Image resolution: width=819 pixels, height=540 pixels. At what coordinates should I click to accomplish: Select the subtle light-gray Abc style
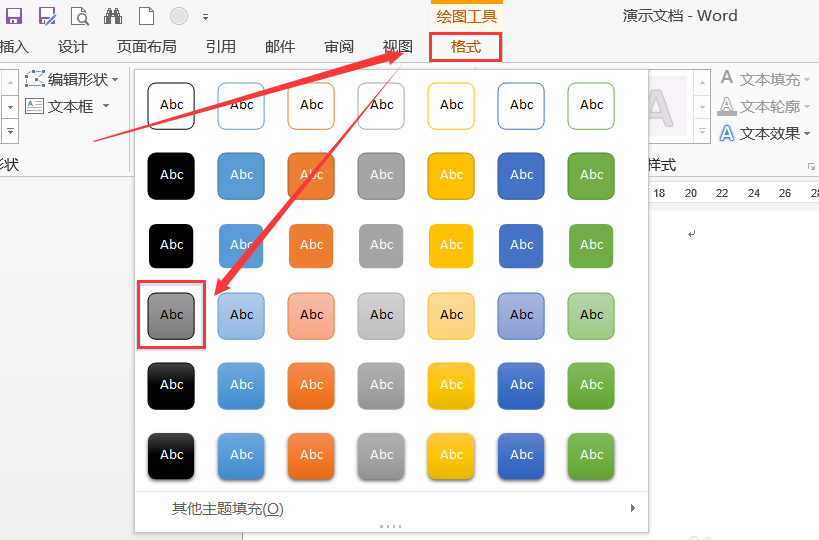point(381,316)
